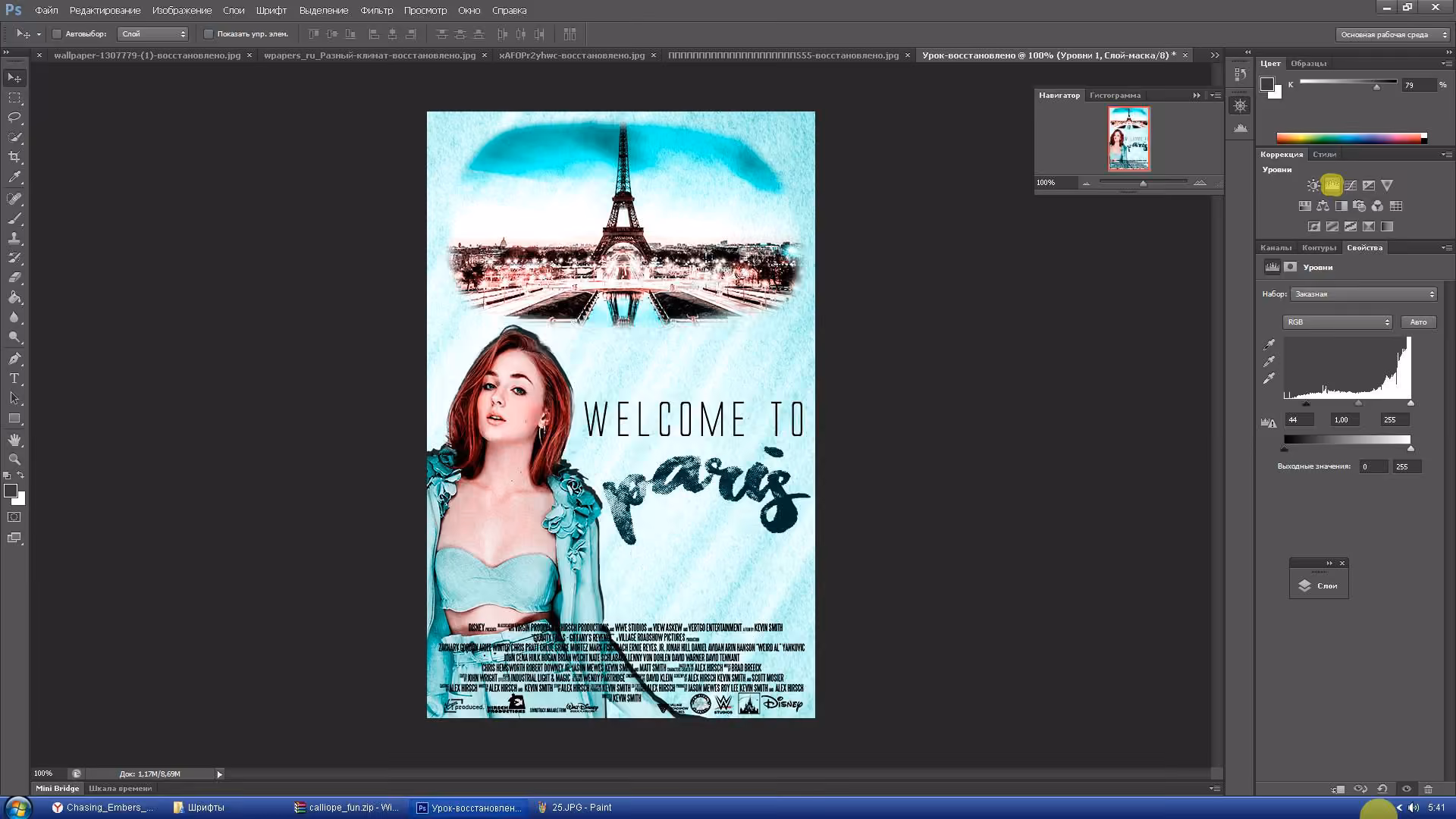Screen dimensions: 1456x819
Task: Add a Brightness/Contrast adjustment
Action: point(1313,185)
